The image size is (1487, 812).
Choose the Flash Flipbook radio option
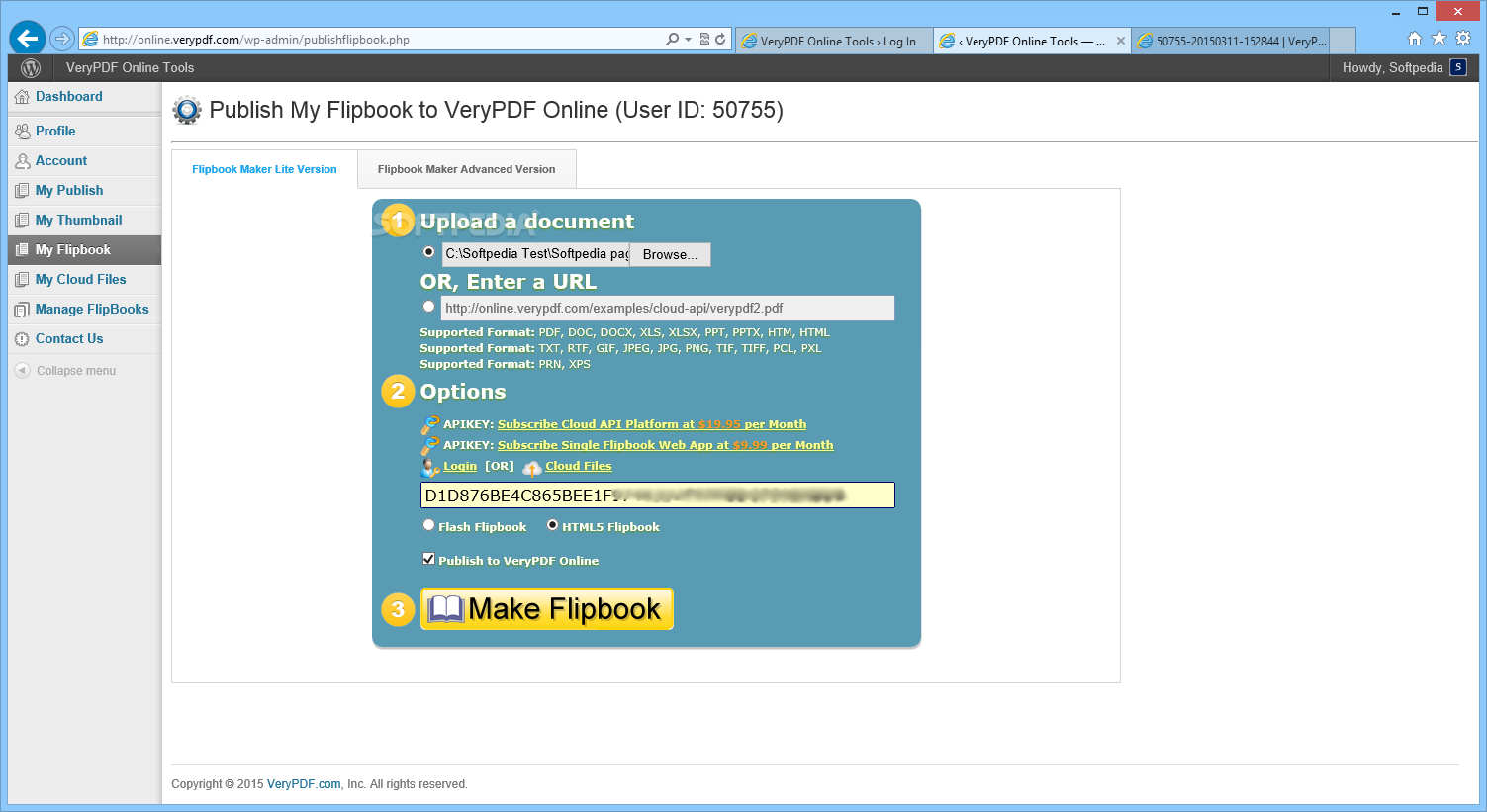click(428, 525)
